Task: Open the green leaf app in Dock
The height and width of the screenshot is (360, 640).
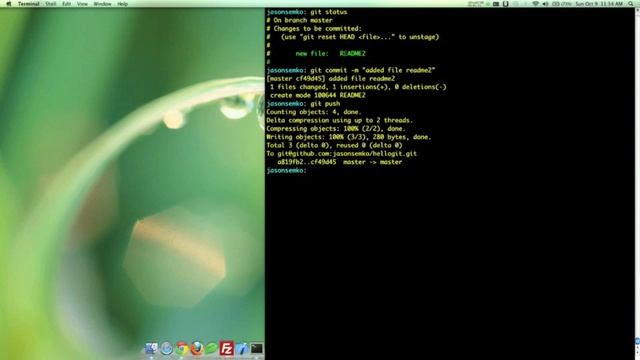Action: coord(211,348)
